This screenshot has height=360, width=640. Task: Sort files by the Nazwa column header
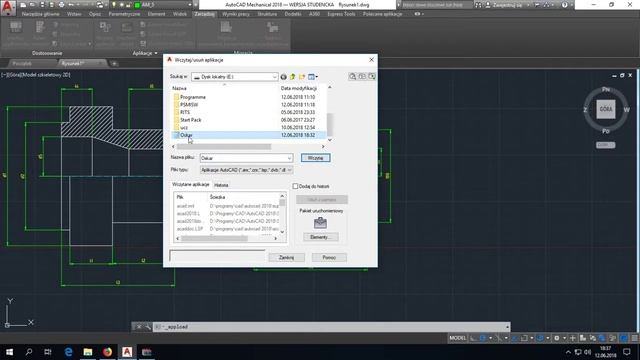tap(179, 88)
